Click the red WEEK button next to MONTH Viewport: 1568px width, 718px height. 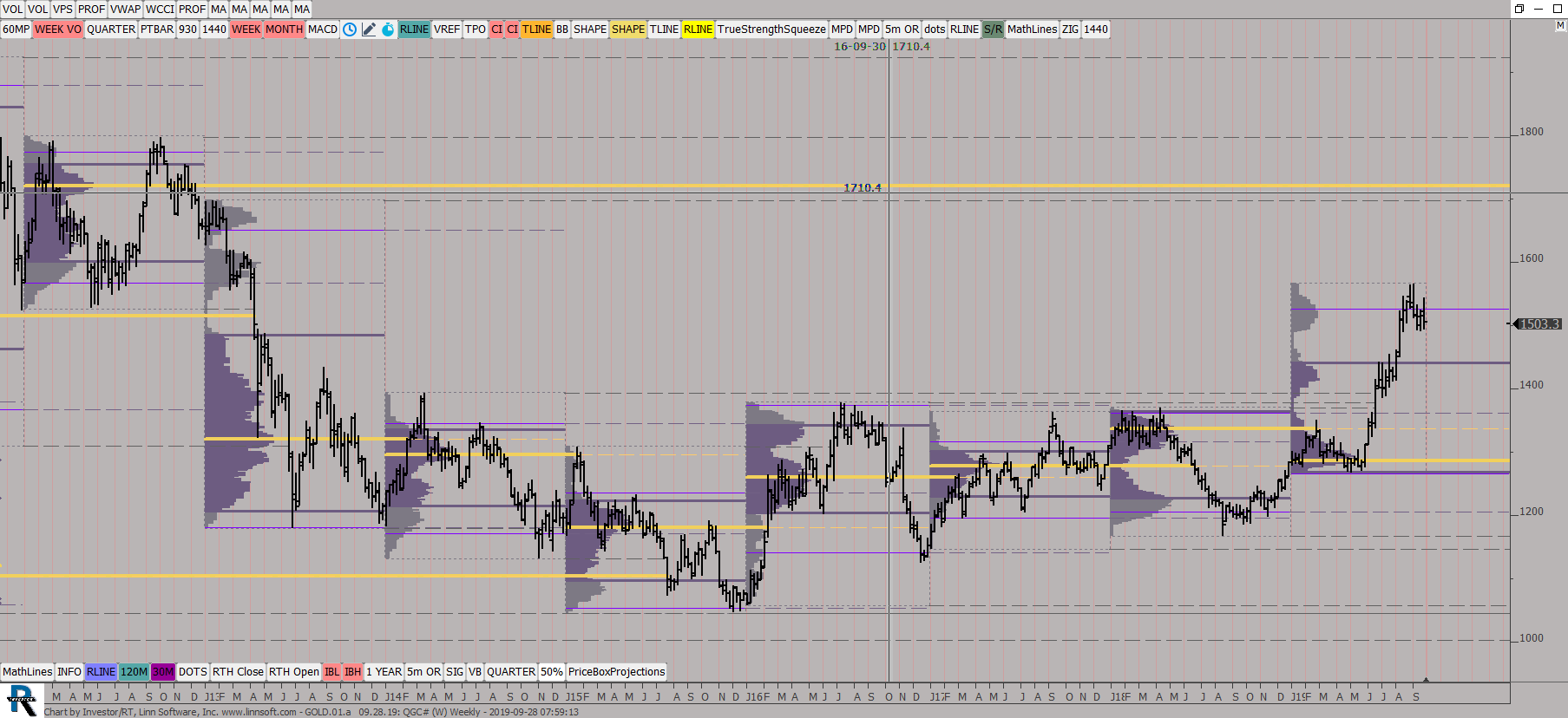pos(246,29)
